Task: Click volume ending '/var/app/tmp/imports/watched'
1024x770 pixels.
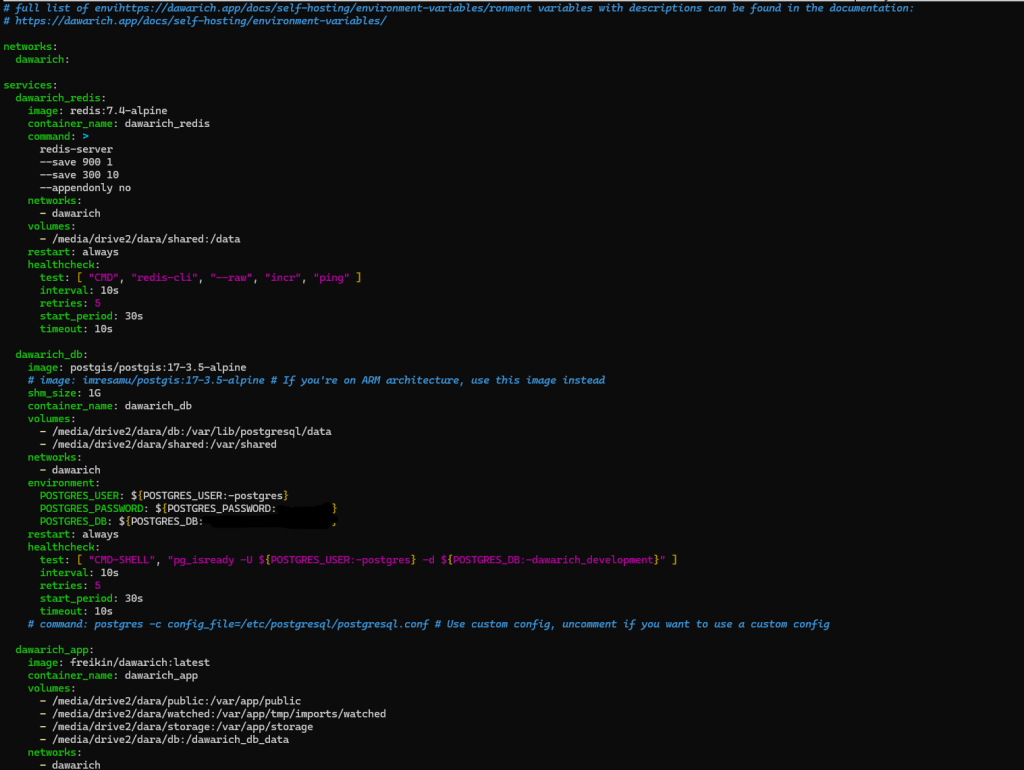Action: [x=219, y=714]
